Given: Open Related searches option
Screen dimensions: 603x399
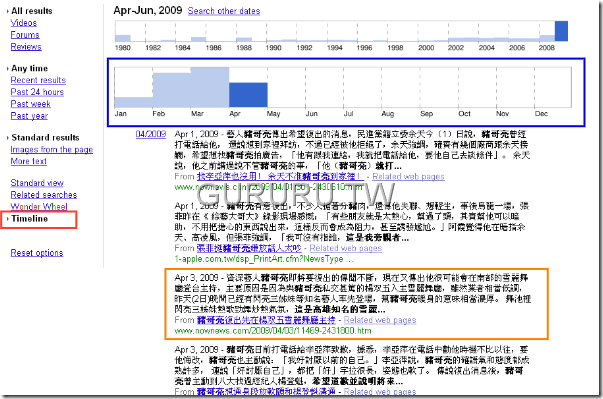Looking at the screenshot, I should click(x=43, y=195).
